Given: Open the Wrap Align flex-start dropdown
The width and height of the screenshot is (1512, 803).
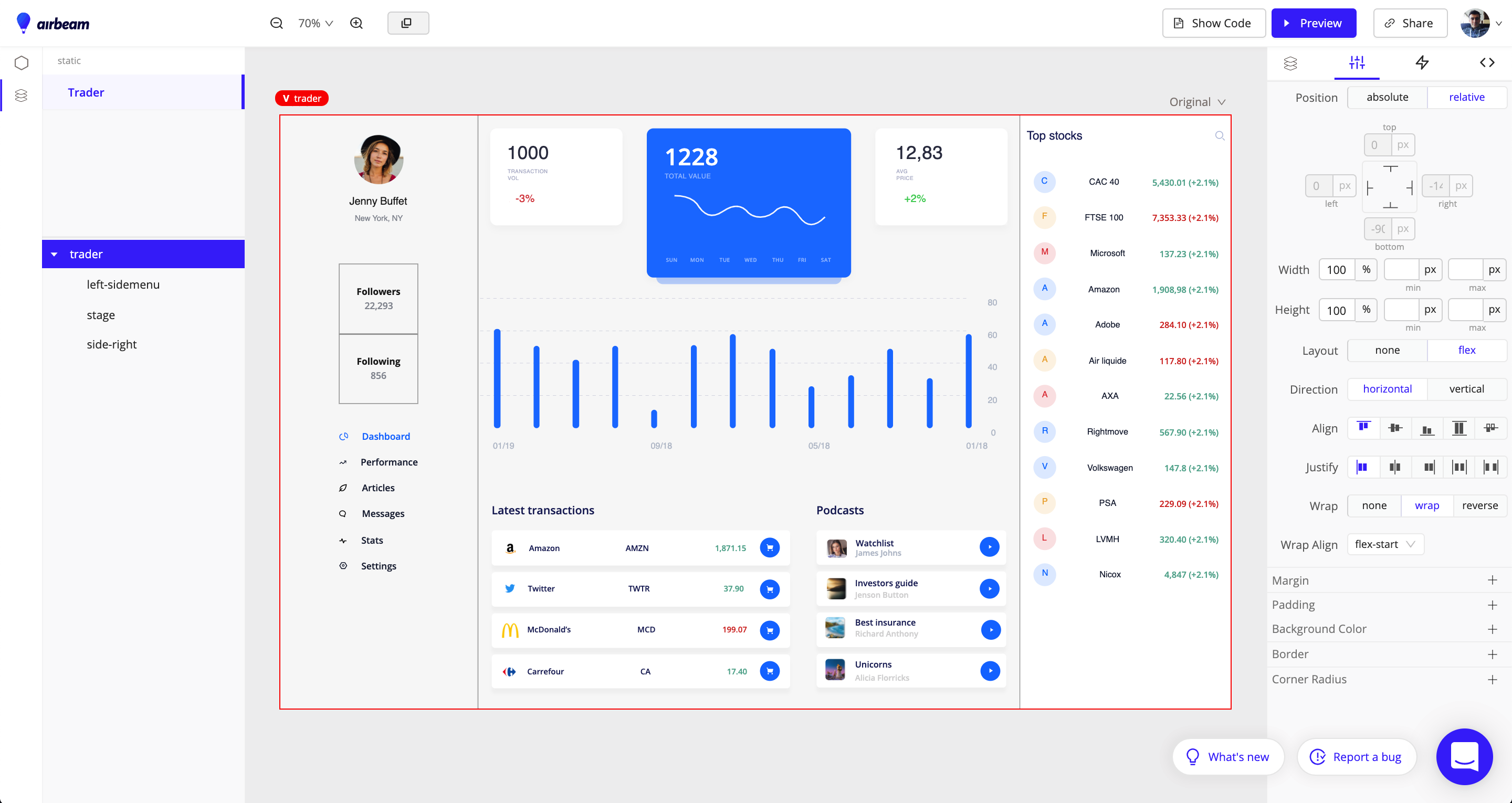Looking at the screenshot, I should pos(1385,544).
